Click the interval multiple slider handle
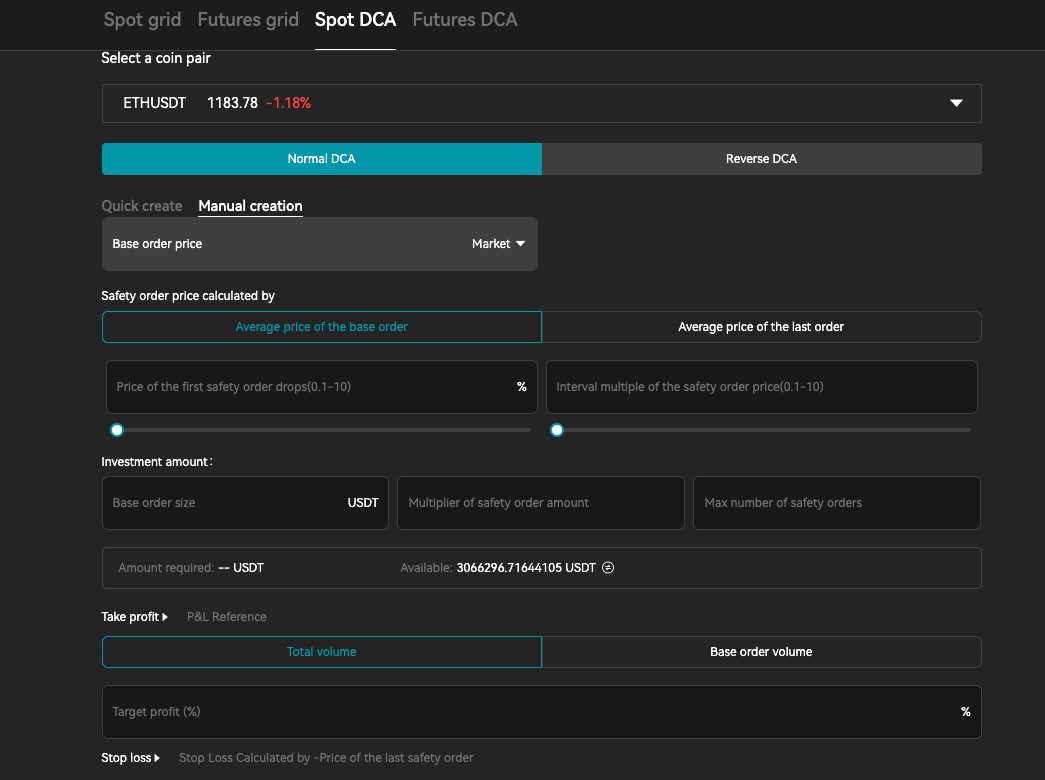This screenshot has width=1045, height=780. tap(557, 430)
